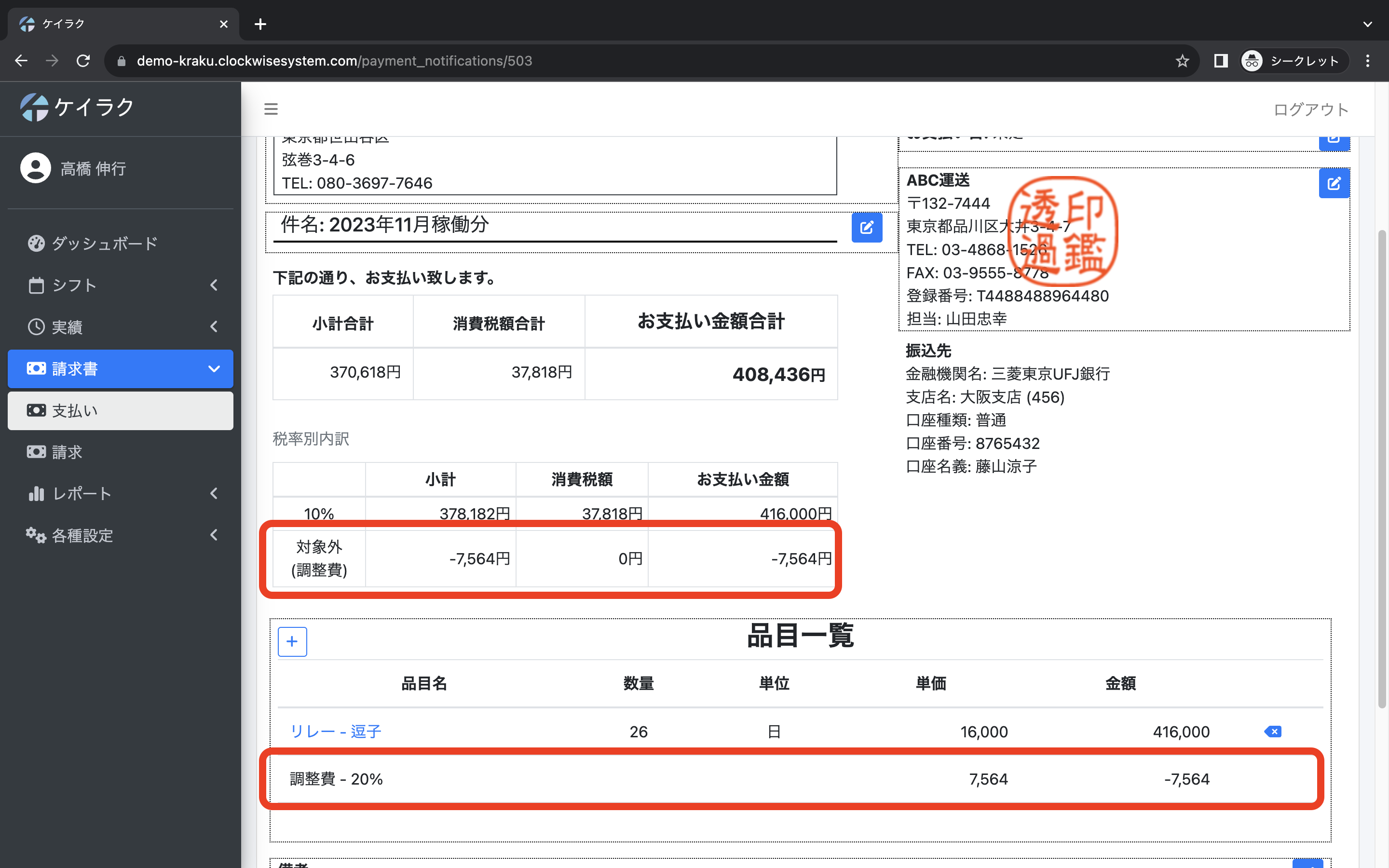The height and width of the screenshot is (868, 1389).
Task: Open browser side panel icon
Action: [1221, 61]
